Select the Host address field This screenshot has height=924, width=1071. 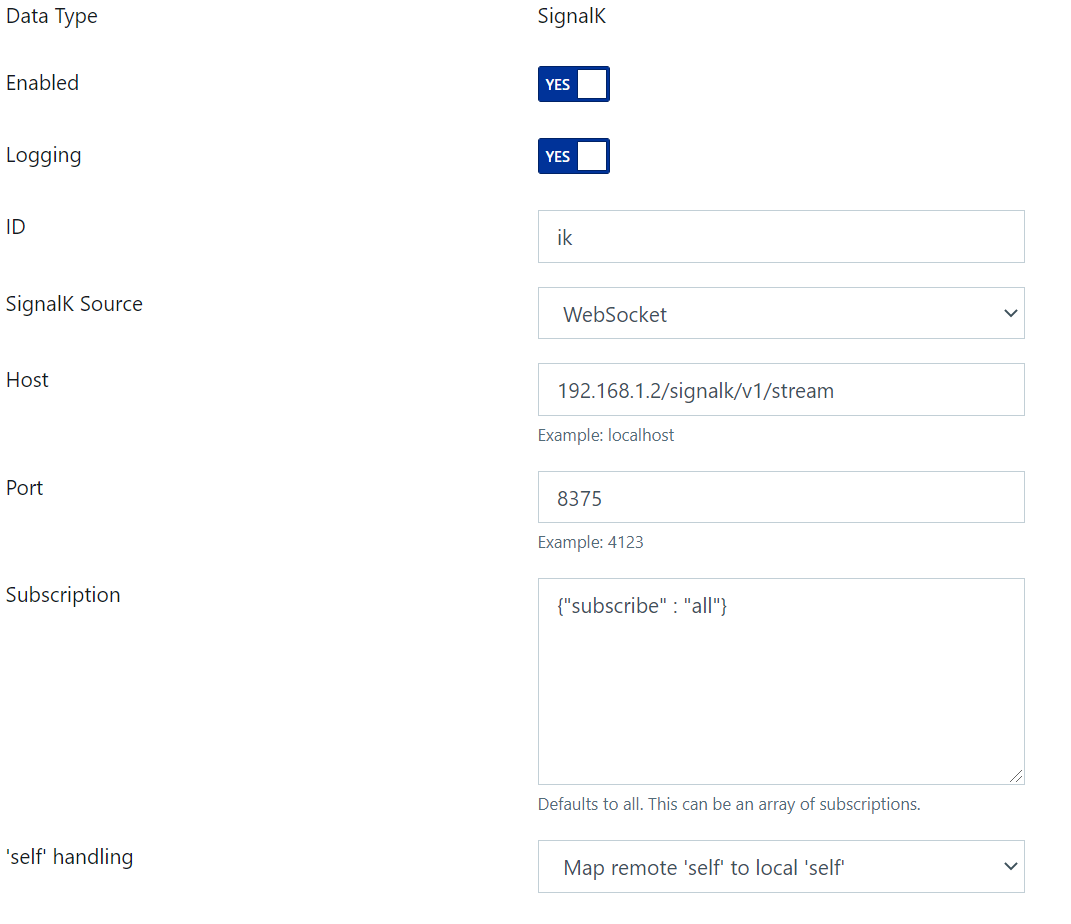click(x=780, y=389)
